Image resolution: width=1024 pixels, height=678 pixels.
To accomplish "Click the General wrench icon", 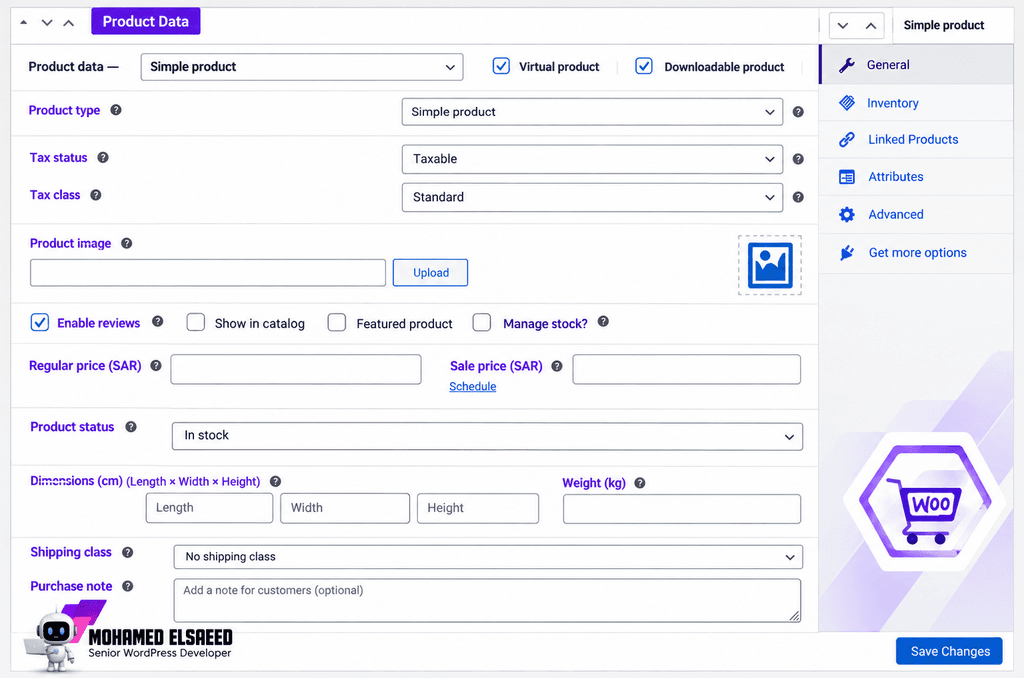I will pyautogui.click(x=847, y=65).
